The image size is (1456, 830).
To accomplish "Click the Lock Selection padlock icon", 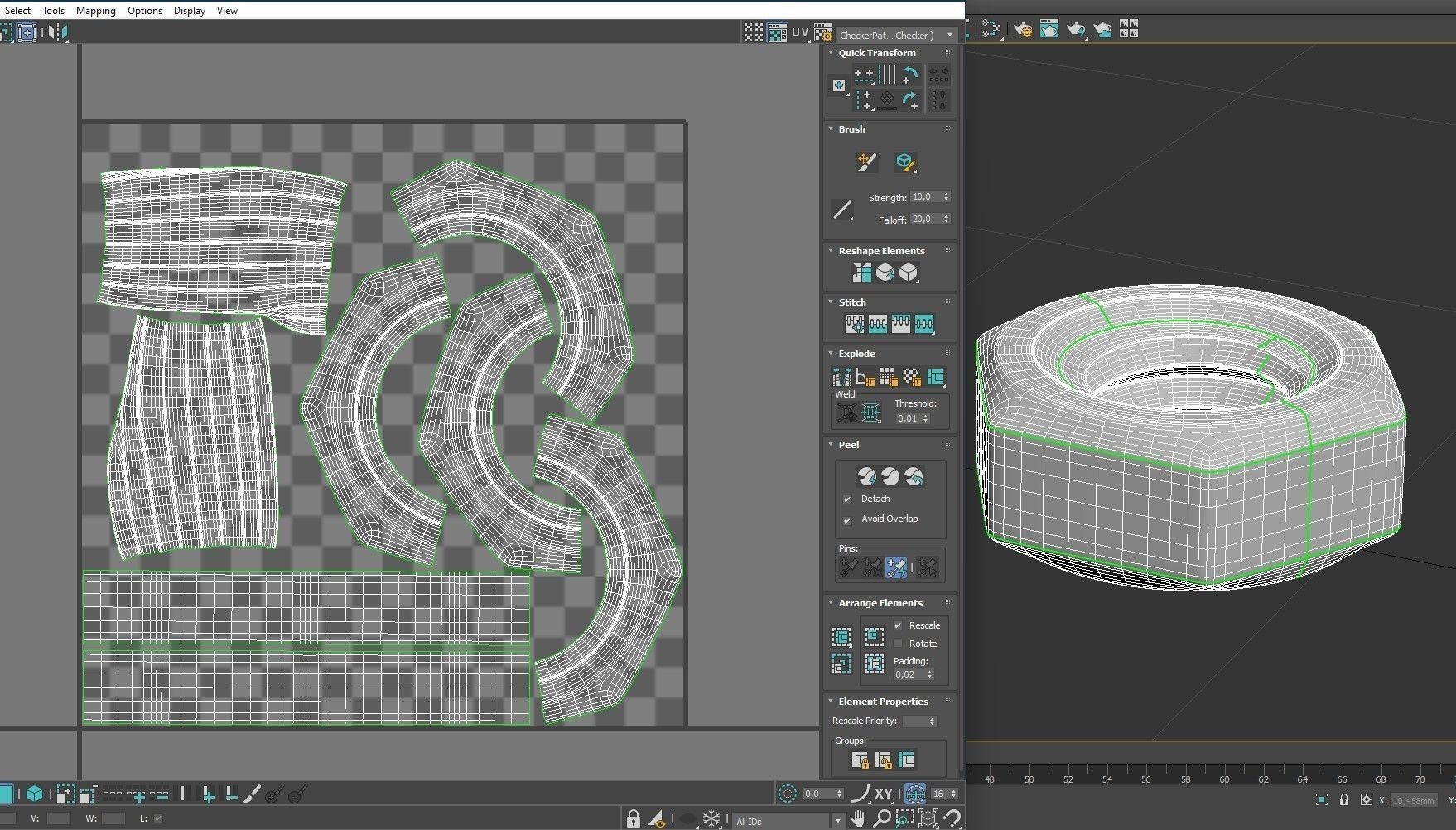I will tap(633, 819).
